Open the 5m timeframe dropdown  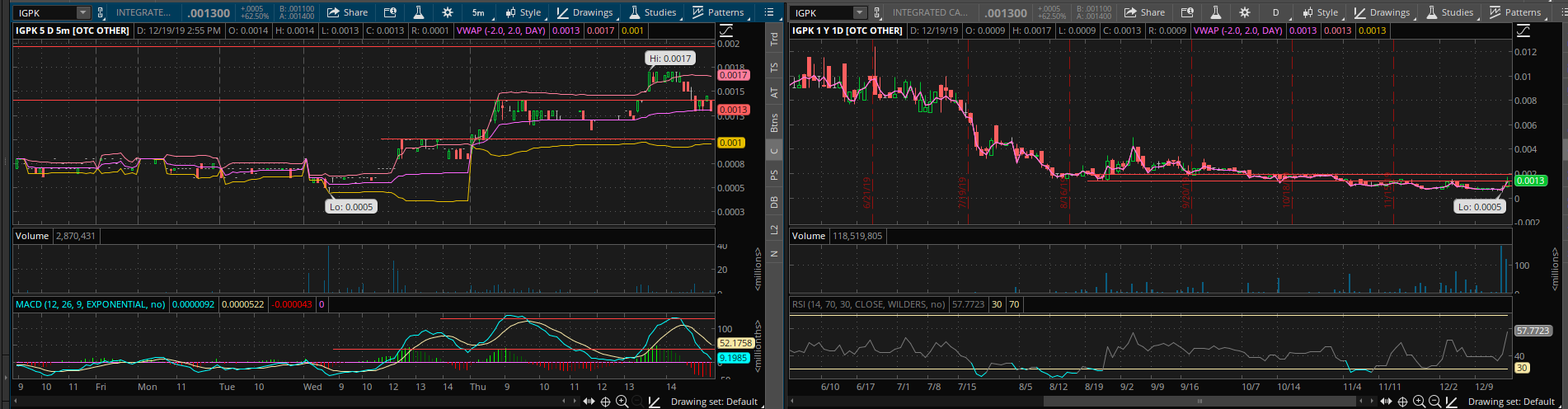click(478, 12)
